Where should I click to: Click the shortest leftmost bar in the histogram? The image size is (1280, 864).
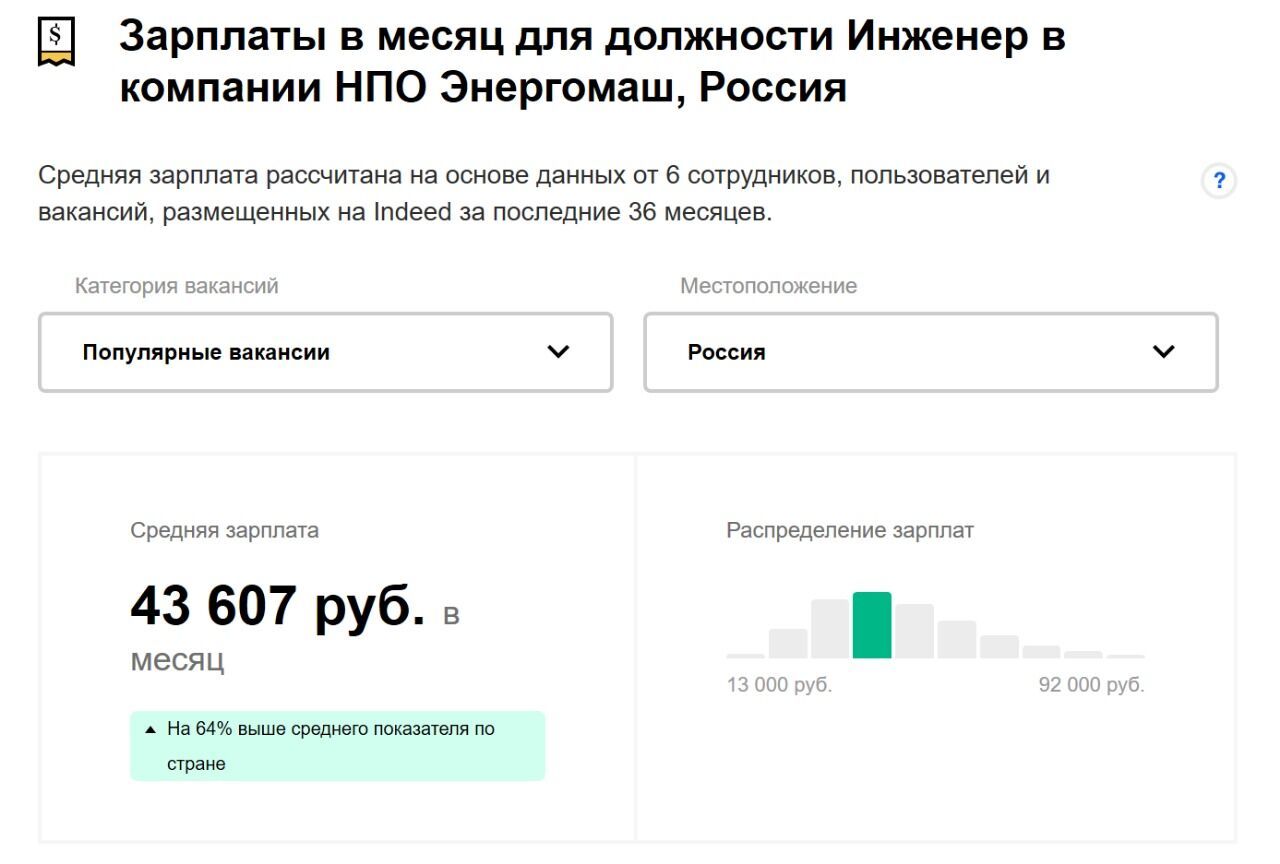point(745,656)
